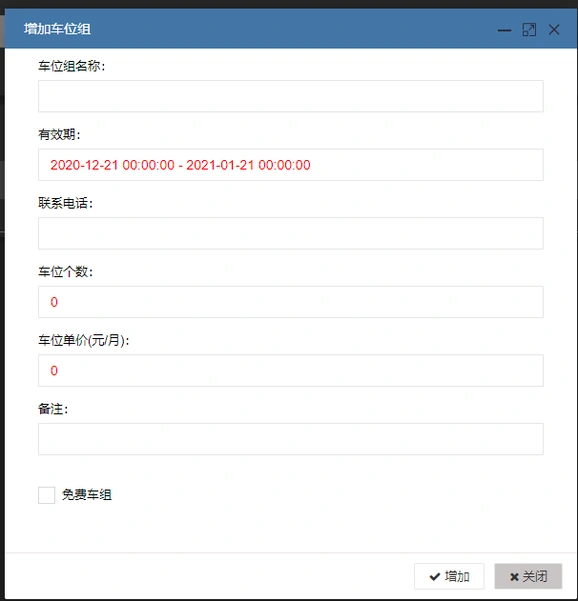The image size is (578, 601).
Task: Click the 备注 field label
Action: (x=53, y=409)
